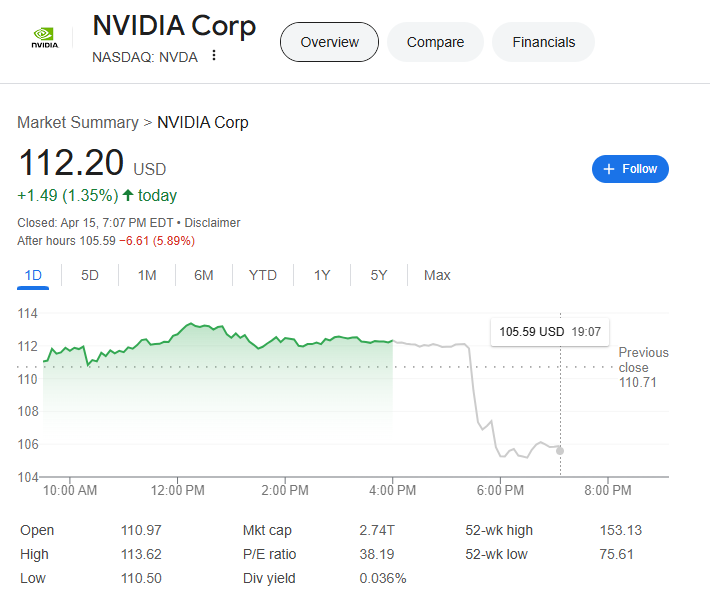Image resolution: width=710 pixels, height=599 pixels.
Task: Show the 1M chart range
Action: pos(147,275)
